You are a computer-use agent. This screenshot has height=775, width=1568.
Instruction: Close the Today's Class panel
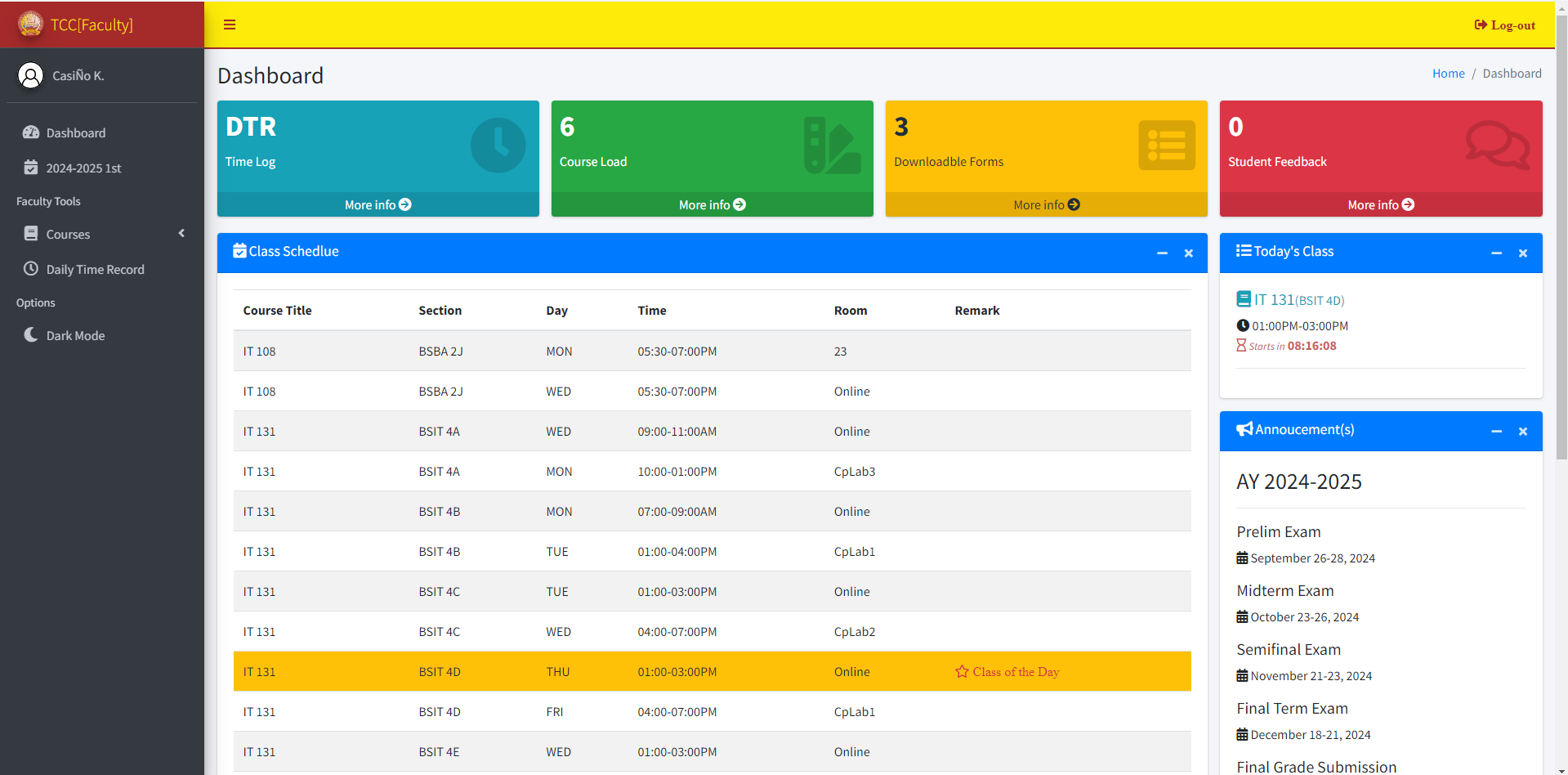pos(1523,253)
